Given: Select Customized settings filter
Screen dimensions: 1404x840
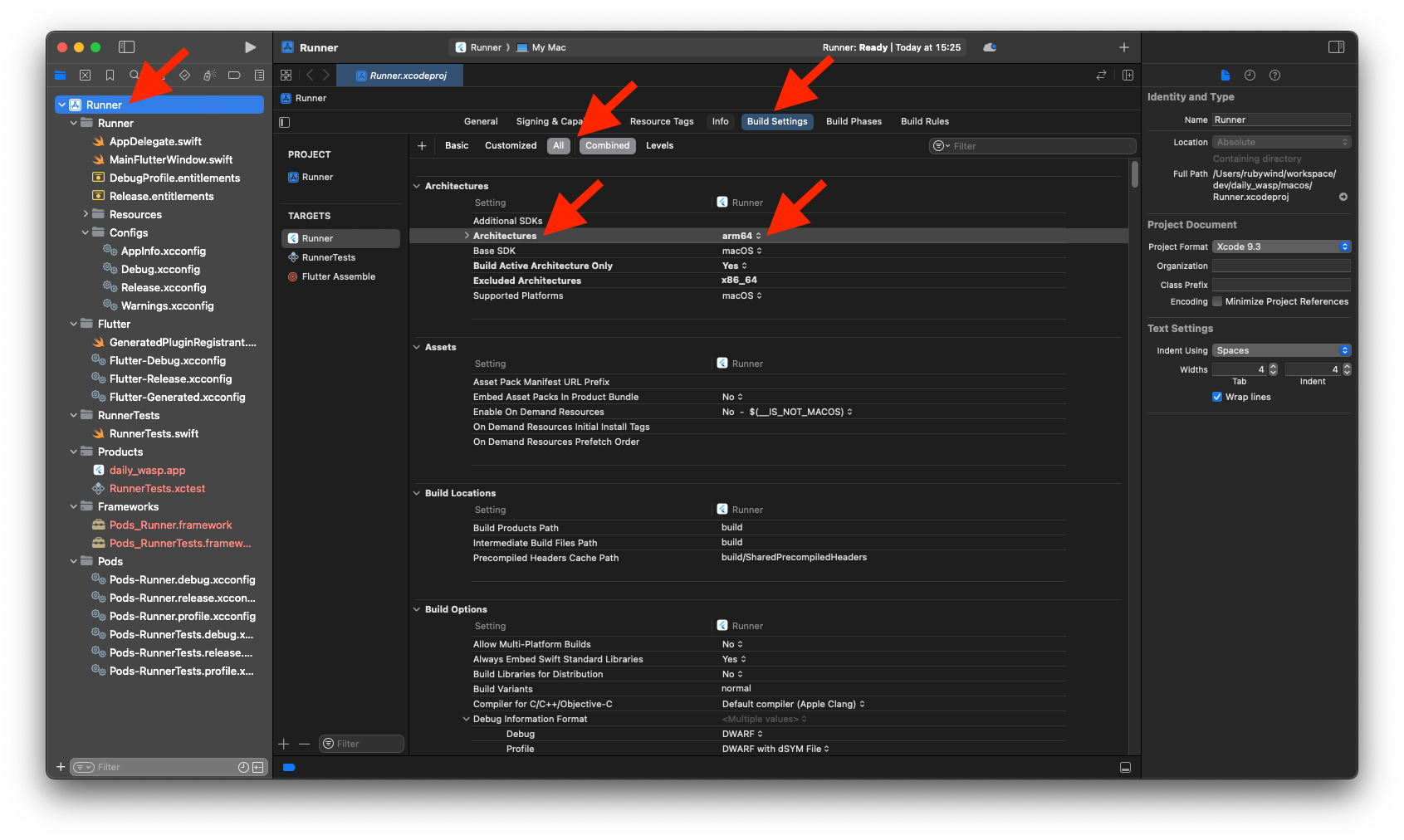Looking at the screenshot, I should 511,145.
